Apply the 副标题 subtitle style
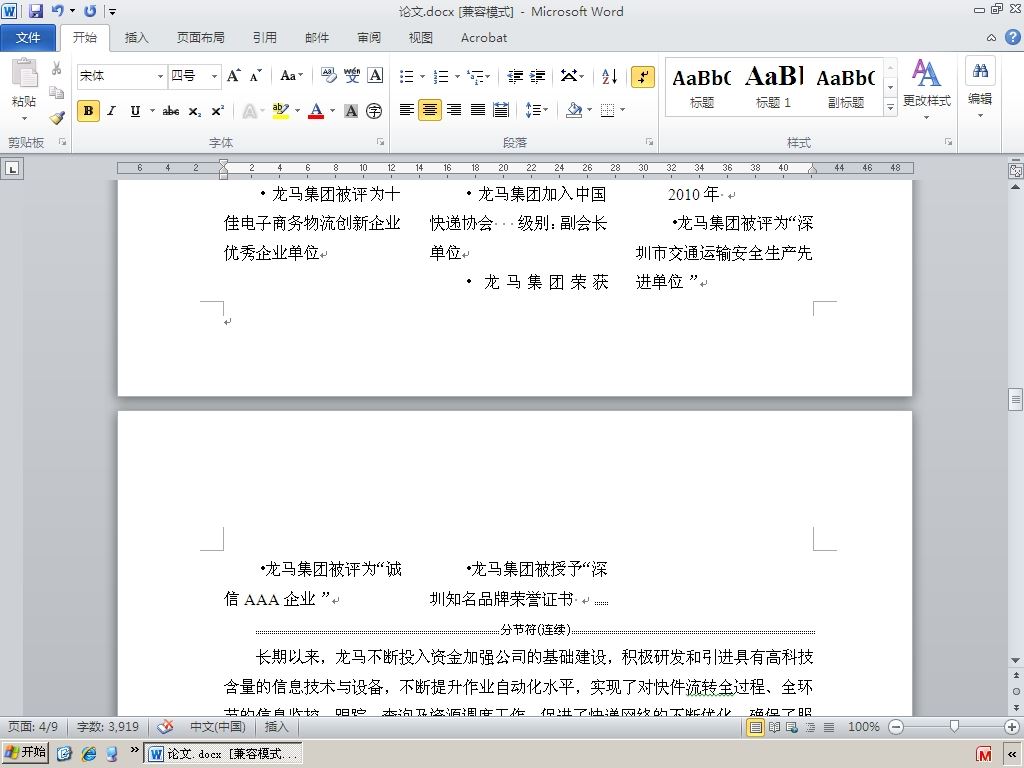This screenshot has width=1024, height=768. (x=846, y=88)
